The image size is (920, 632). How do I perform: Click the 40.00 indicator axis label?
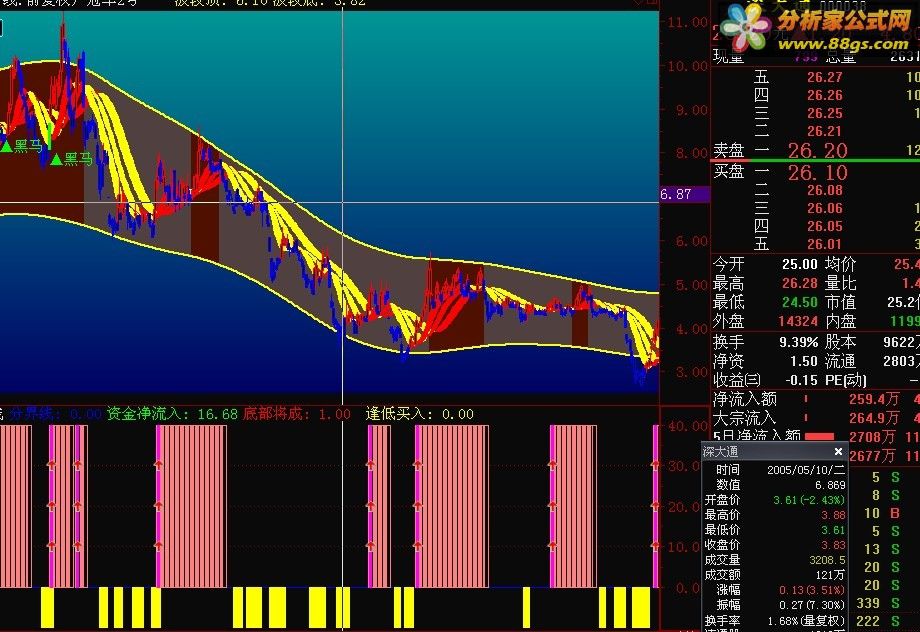coord(688,425)
